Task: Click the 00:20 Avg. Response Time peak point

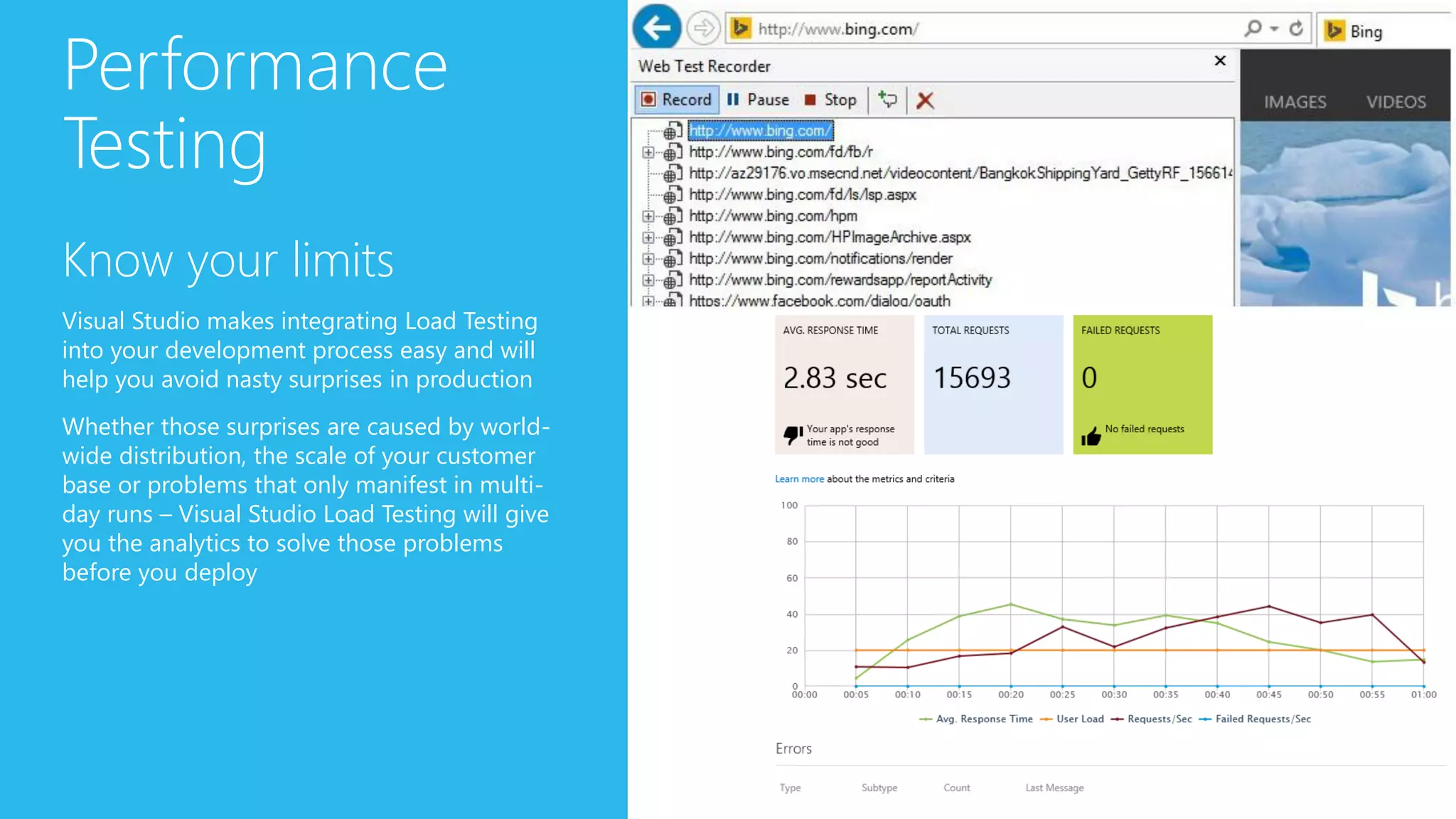Action: 1011,604
